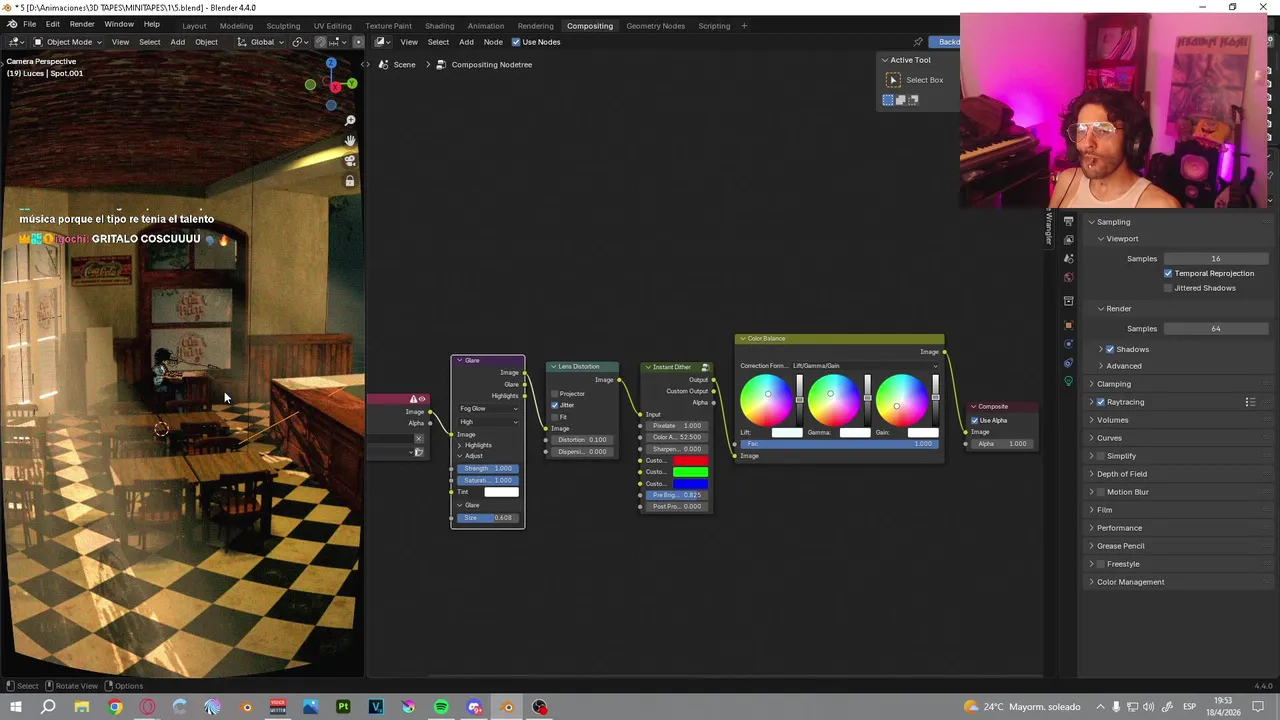The height and width of the screenshot is (720, 1280).
Task: Open the Fog Glow glare type dropdown
Action: coord(489,409)
